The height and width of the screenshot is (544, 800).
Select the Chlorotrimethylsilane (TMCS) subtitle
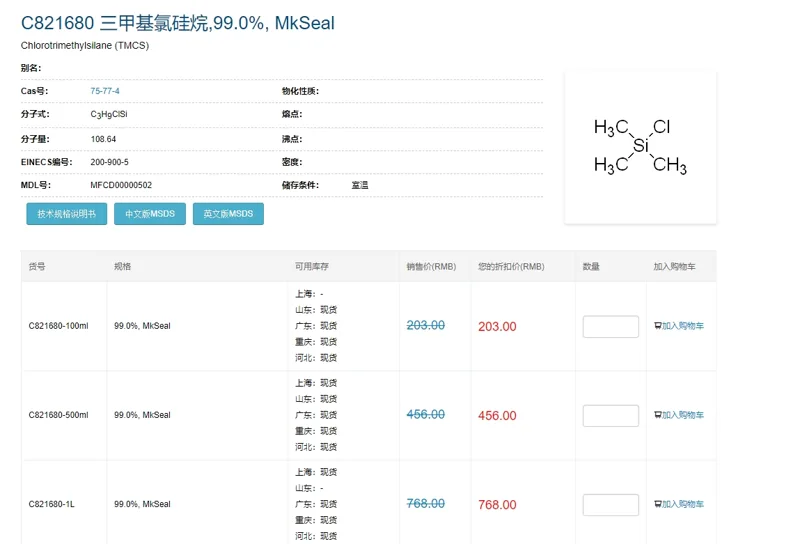[85, 45]
